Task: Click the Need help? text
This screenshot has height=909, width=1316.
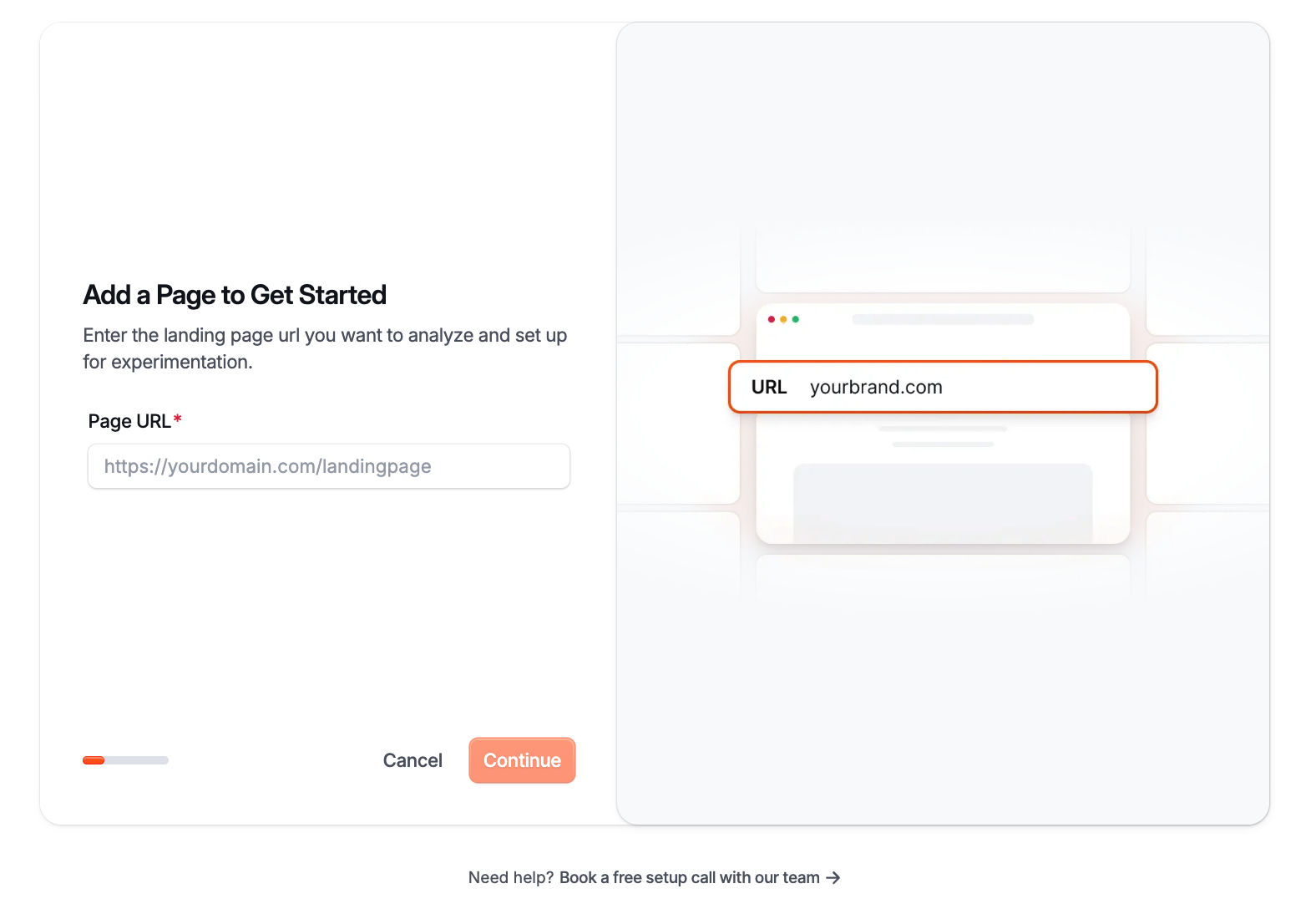Action: tap(510, 877)
